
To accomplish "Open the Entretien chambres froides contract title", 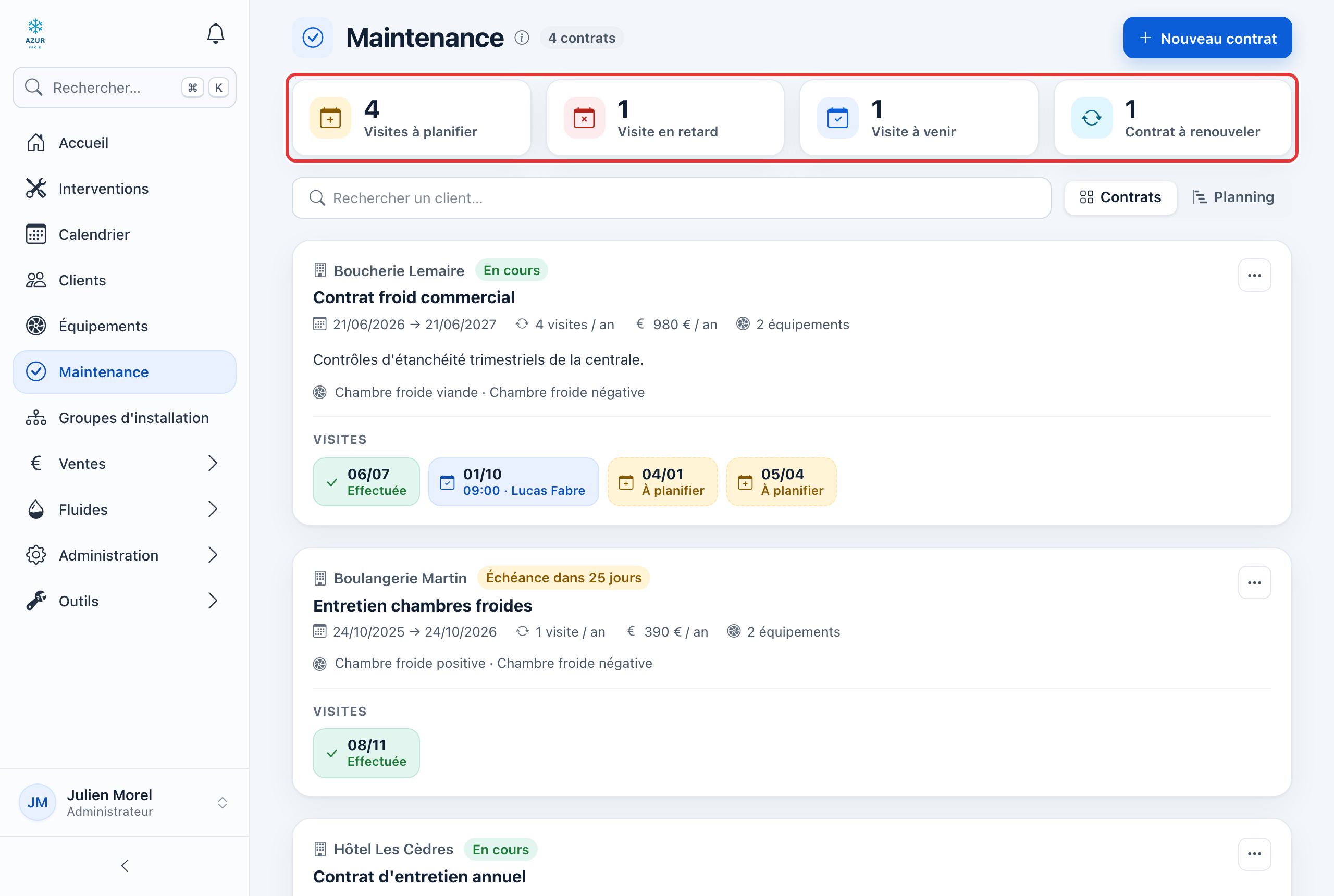I will (x=423, y=605).
